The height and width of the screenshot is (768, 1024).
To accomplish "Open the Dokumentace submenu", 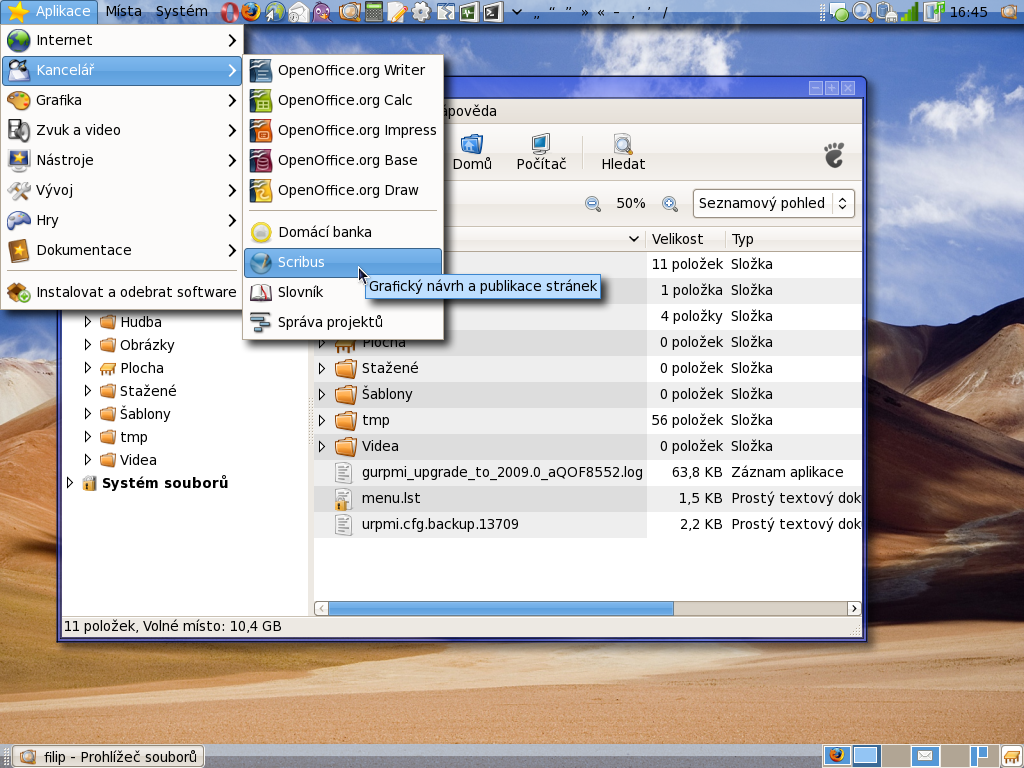I will tap(122, 251).
